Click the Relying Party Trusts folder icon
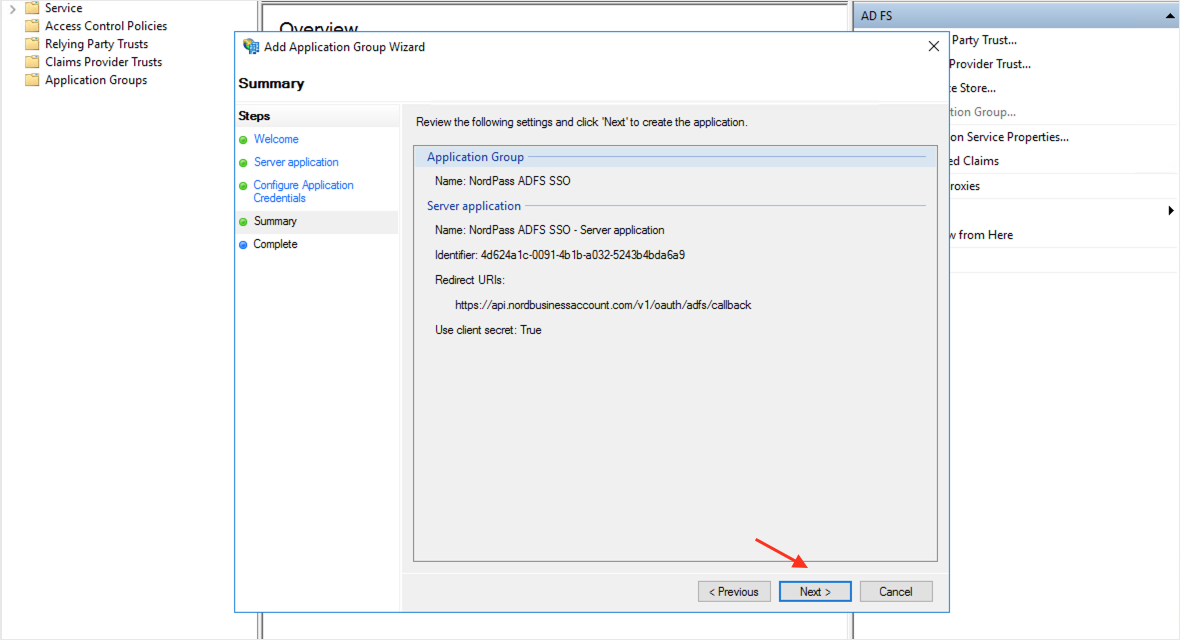Viewport: 1180px width, 640px height. [32, 44]
